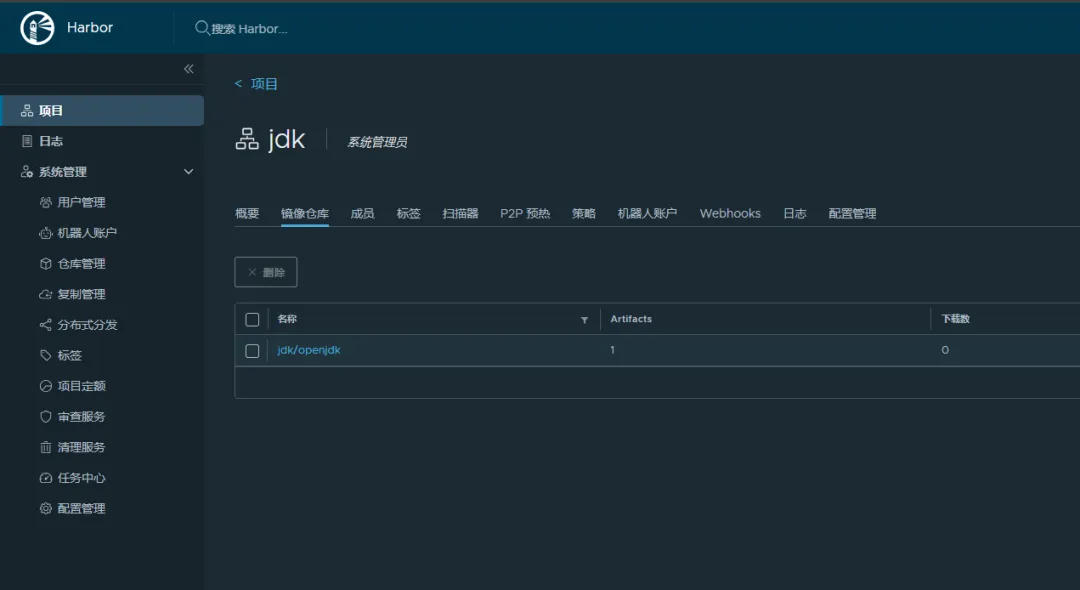The width and height of the screenshot is (1080, 590).
Task: Open the P2P 预热 tab
Action: pyautogui.click(x=525, y=213)
